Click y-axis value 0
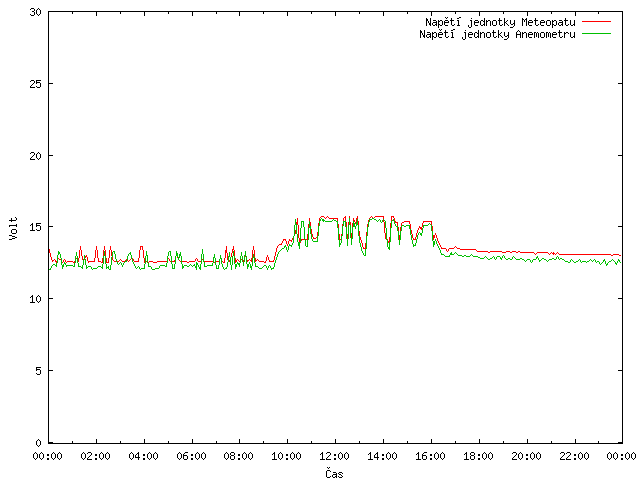The width and height of the screenshot is (640, 480). coord(38,442)
